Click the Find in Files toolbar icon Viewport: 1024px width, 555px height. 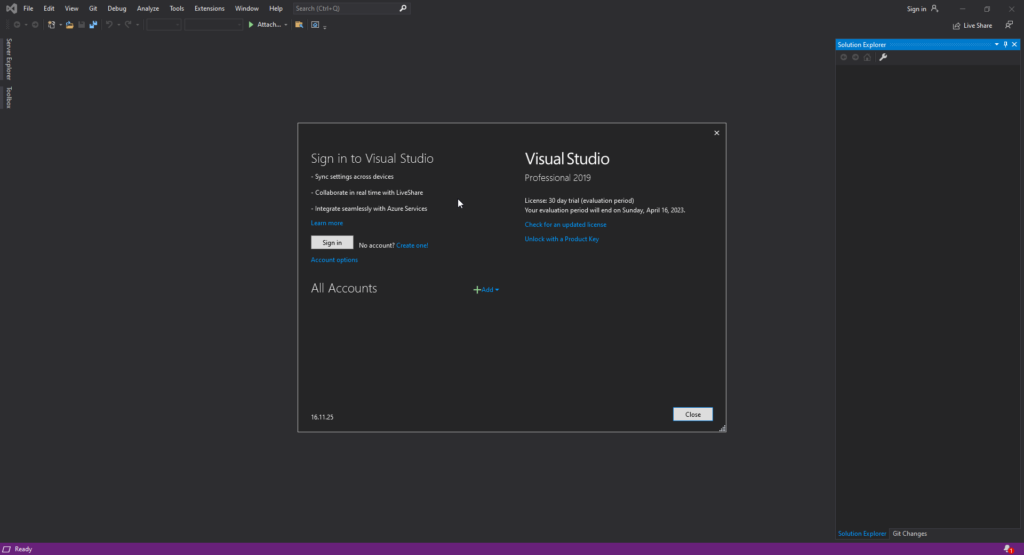[299, 25]
